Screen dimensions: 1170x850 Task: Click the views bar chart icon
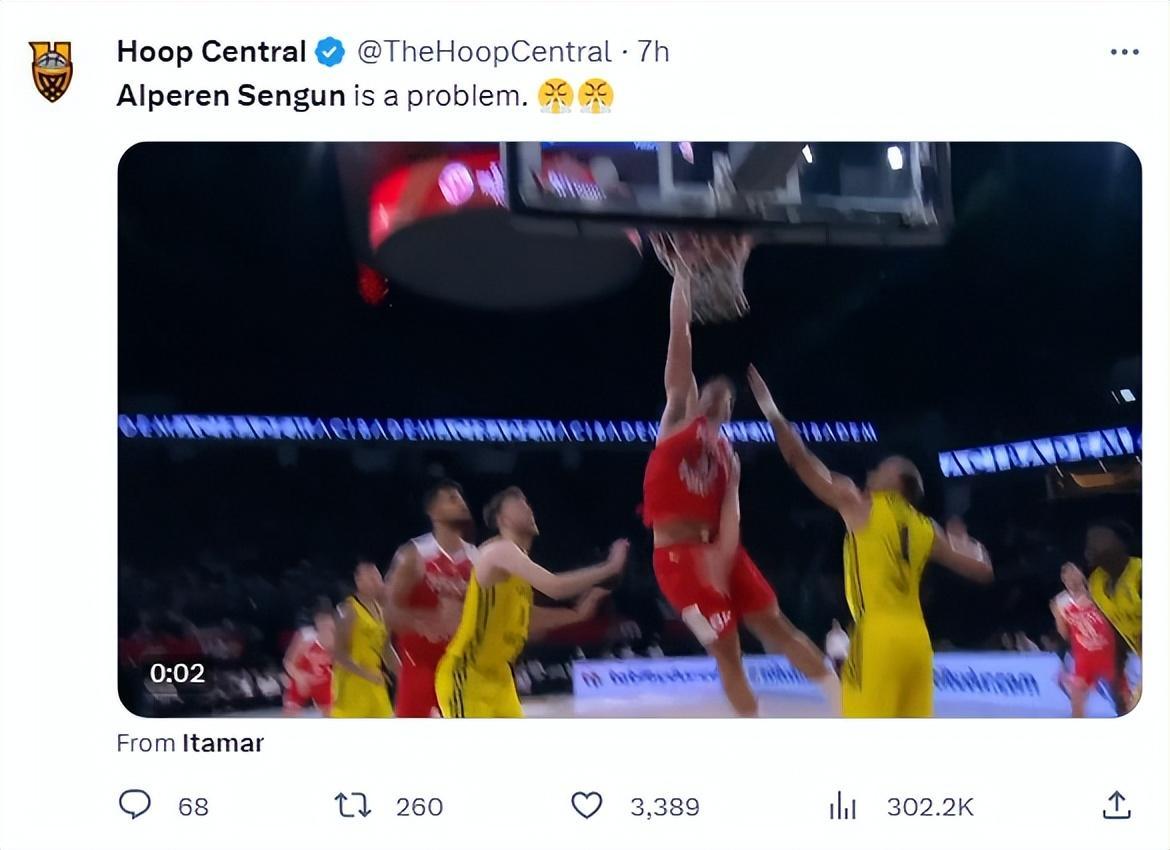[x=843, y=806]
